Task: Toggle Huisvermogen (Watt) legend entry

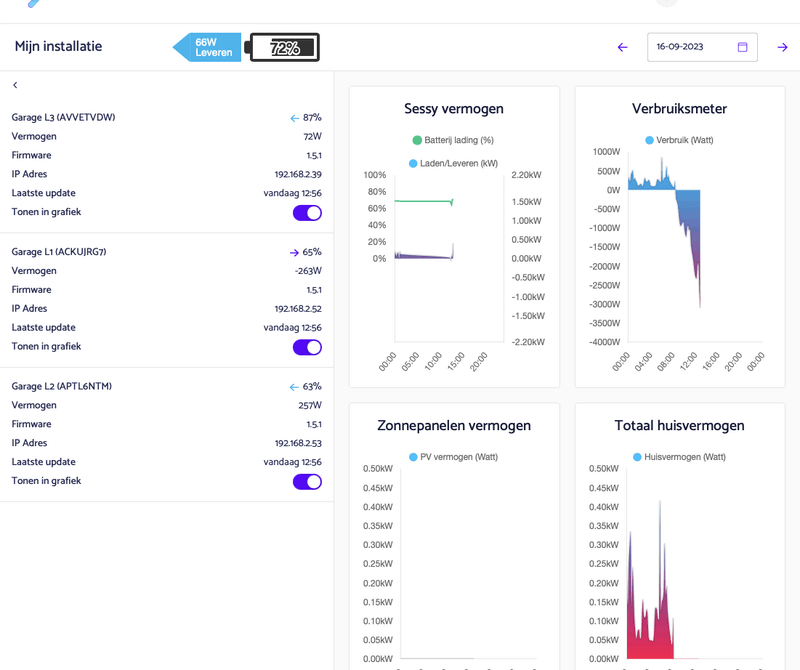Action: (x=679, y=457)
